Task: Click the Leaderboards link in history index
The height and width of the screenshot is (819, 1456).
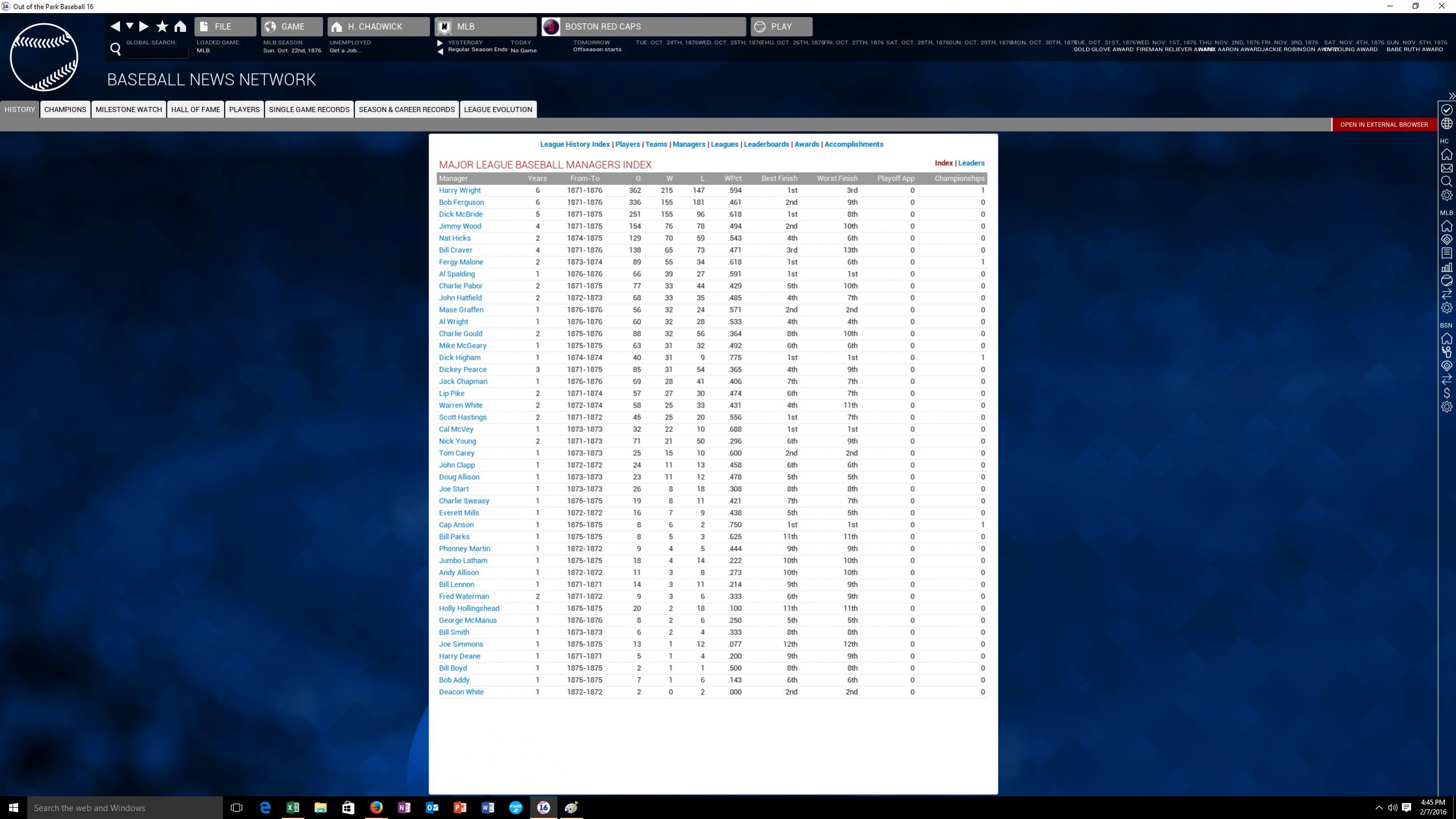Action: (x=766, y=145)
